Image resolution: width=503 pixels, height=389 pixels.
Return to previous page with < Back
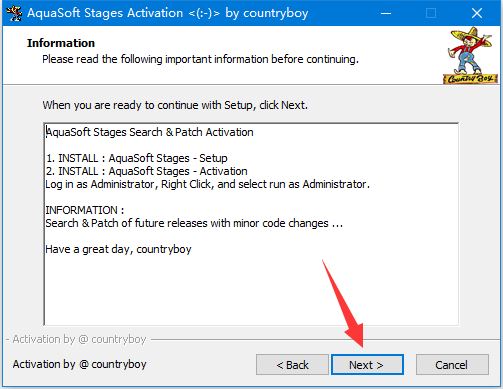292,365
